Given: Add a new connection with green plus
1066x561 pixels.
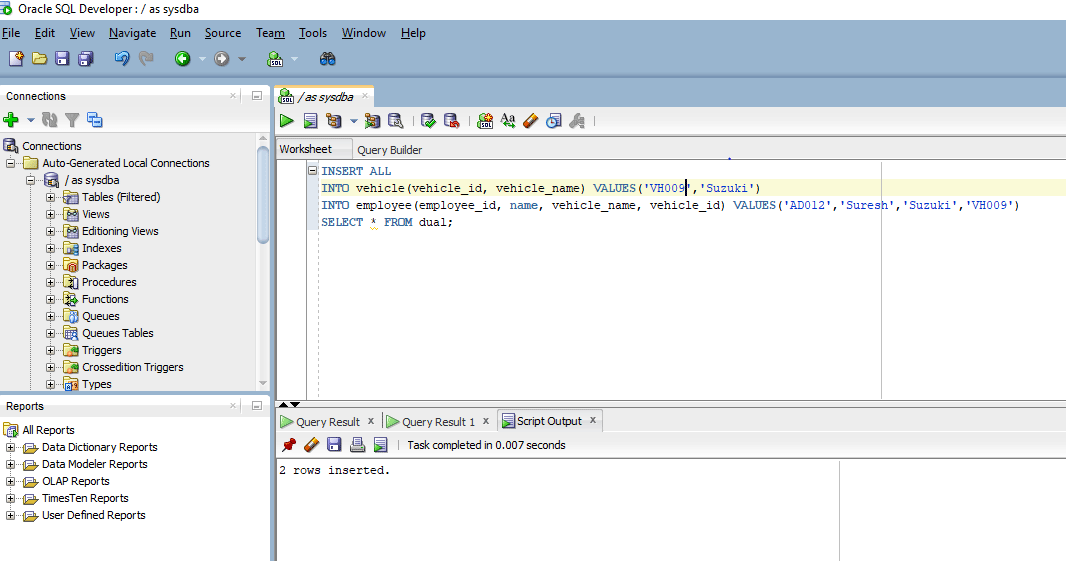Looking at the screenshot, I should click(11, 120).
